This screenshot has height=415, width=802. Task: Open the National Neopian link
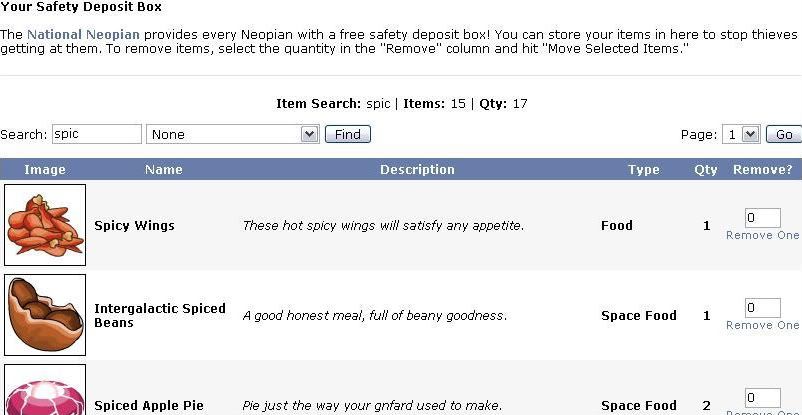point(83,35)
